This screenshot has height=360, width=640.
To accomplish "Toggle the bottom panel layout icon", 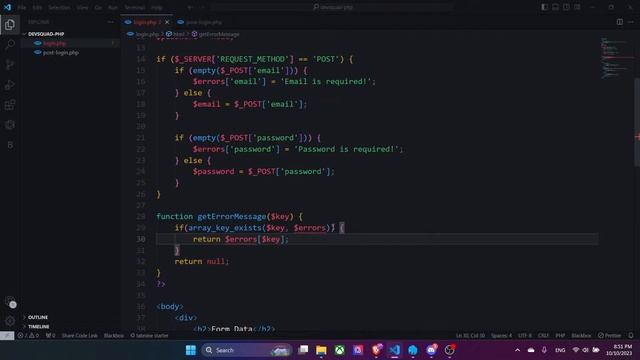I will click(556, 7).
